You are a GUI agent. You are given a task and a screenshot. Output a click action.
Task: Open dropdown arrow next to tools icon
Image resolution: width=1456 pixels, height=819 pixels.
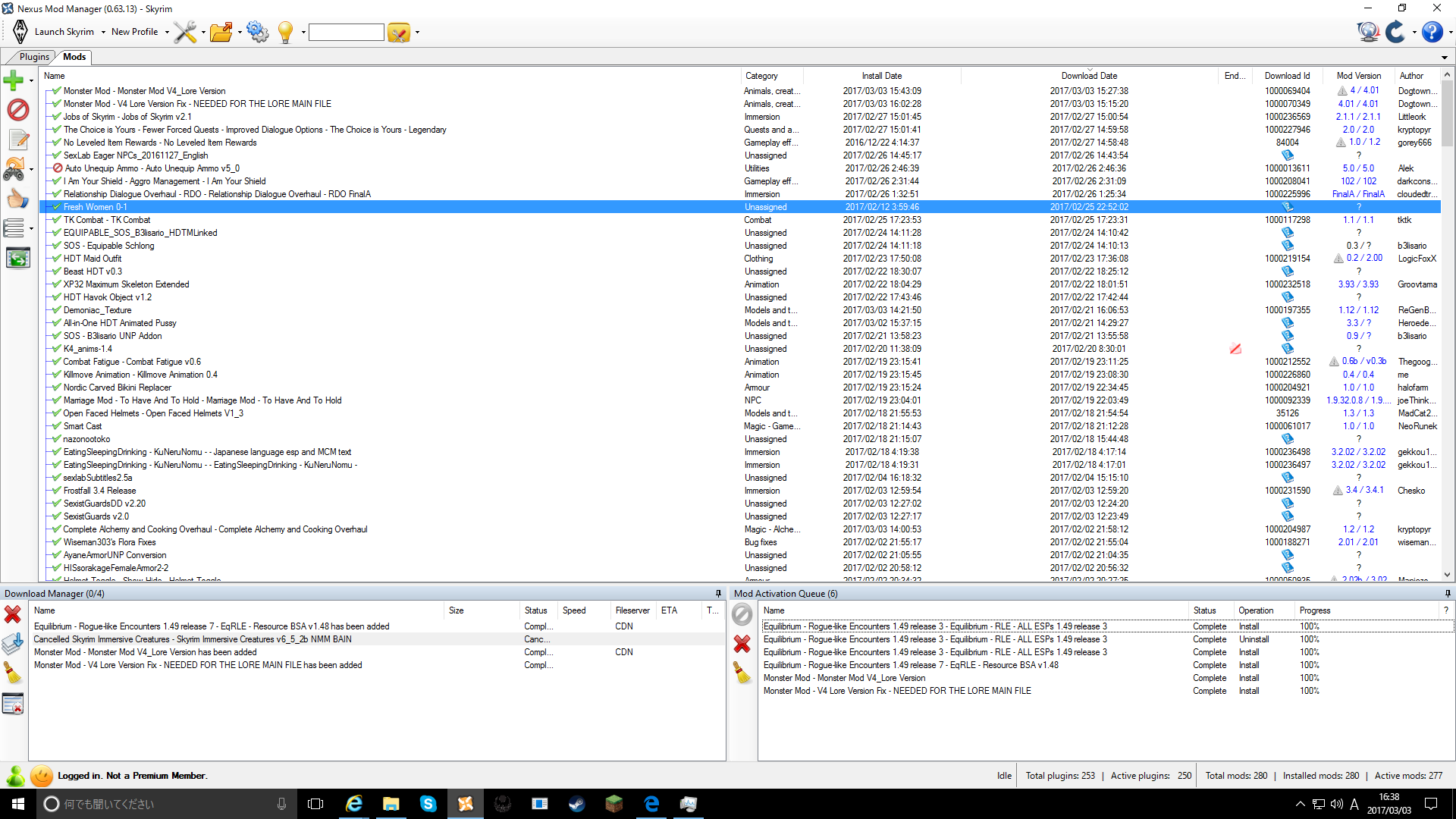point(203,33)
